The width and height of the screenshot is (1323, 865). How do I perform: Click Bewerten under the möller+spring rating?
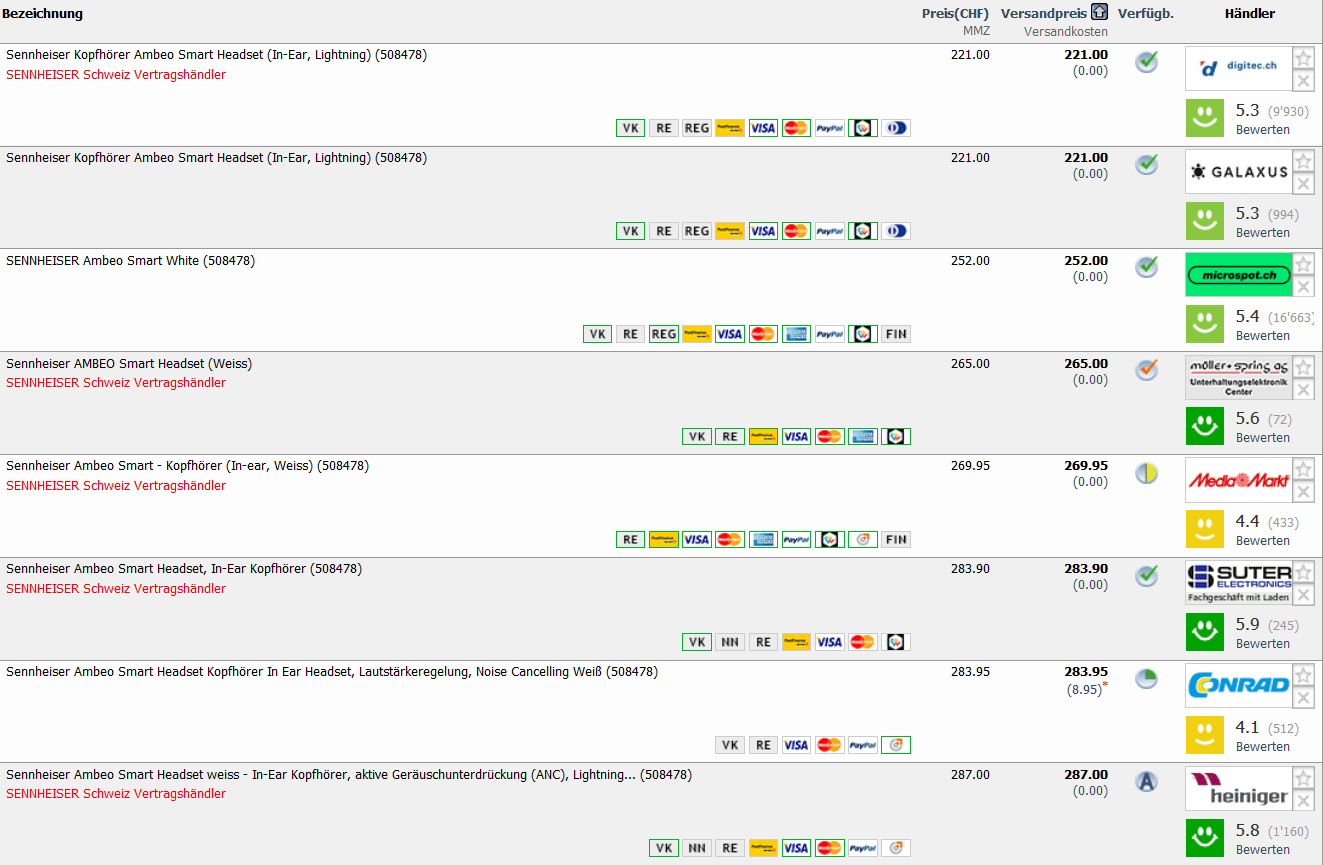pos(1262,438)
